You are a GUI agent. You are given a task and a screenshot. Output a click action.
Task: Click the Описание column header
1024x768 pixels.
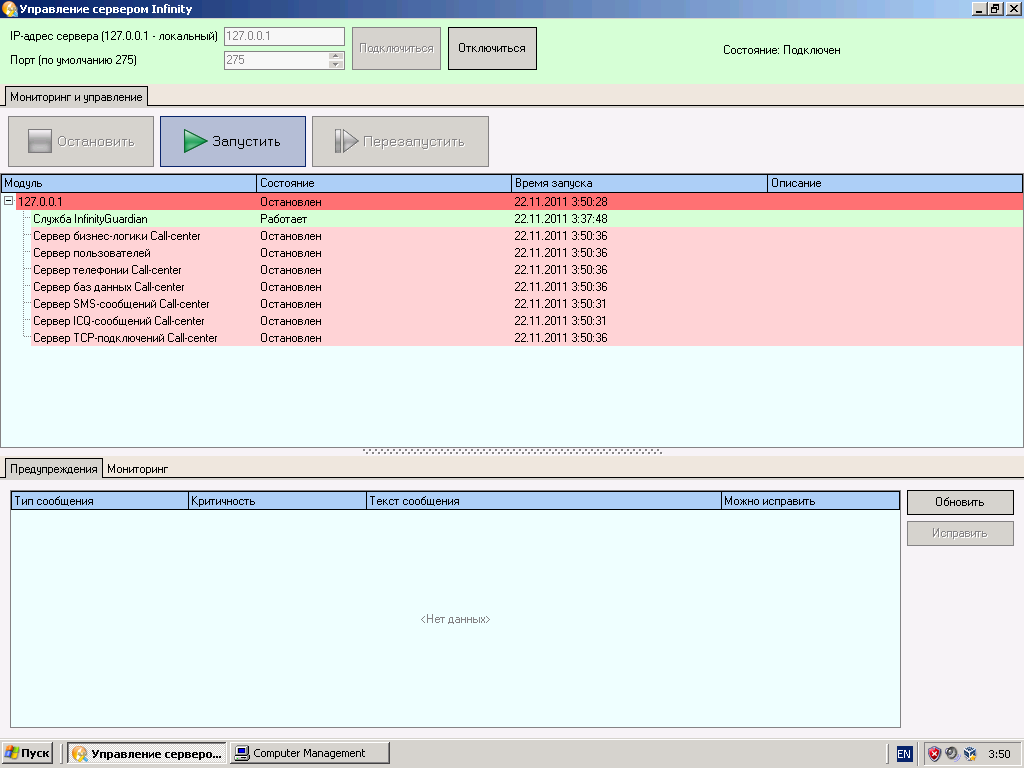click(x=895, y=184)
